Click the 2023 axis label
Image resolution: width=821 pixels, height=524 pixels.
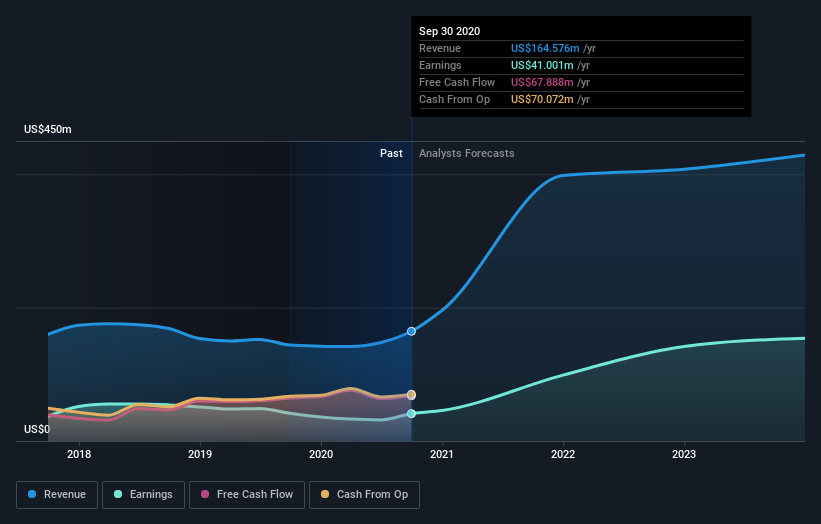coord(684,454)
